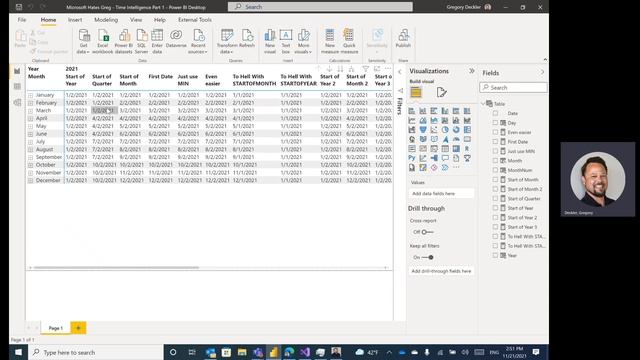This screenshot has height=360, width=640.
Task: Collapse the Visualizations pane
Action: pos(472,71)
